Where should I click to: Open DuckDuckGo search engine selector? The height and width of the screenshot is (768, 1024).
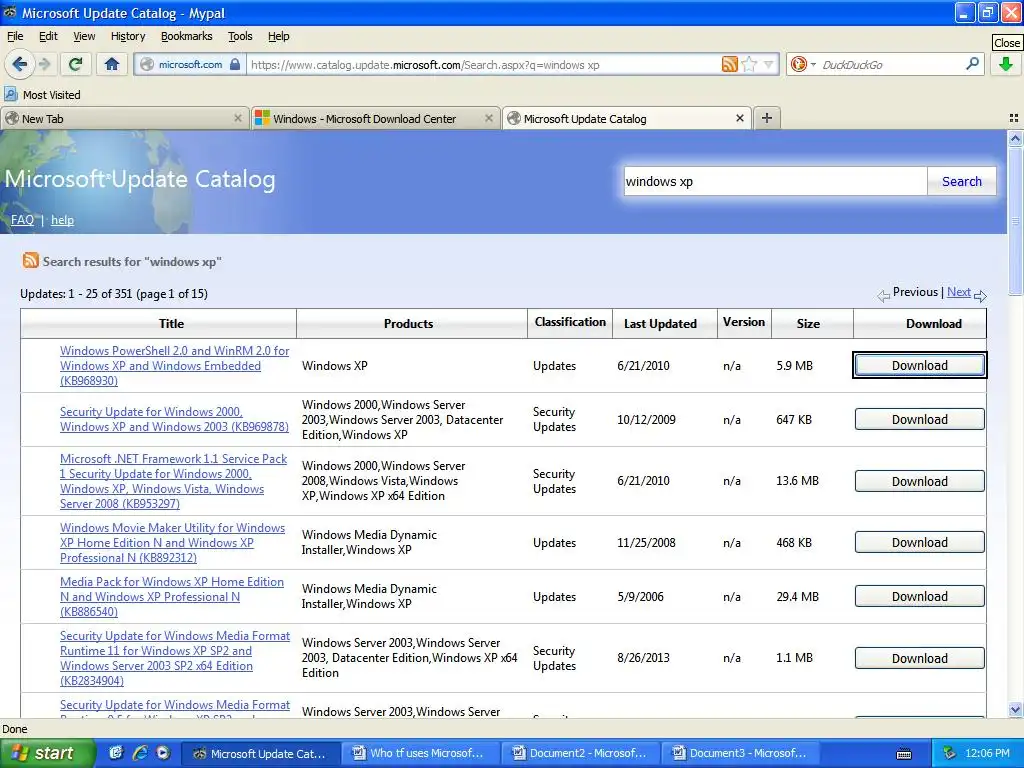pyautogui.click(x=803, y=64)
